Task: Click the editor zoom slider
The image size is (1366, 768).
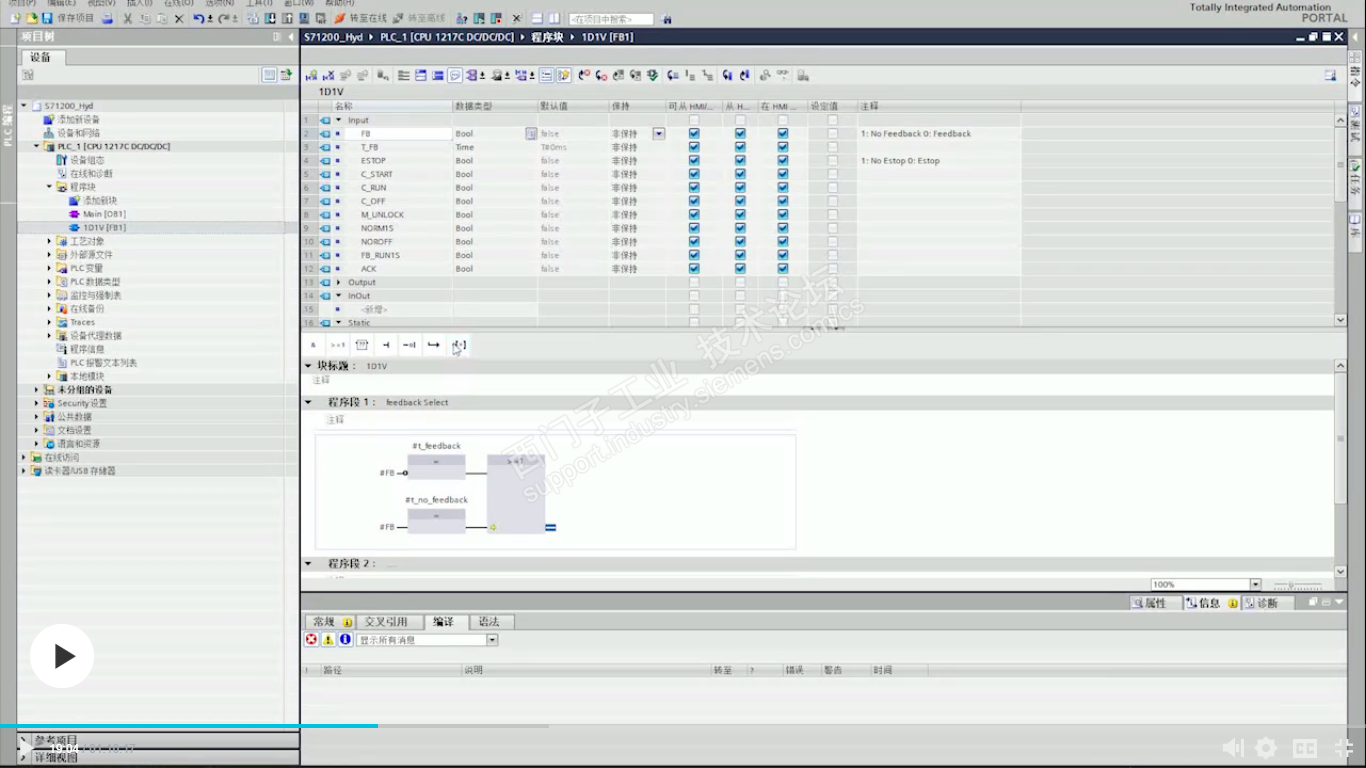Action: click(x=1297, y=585)
